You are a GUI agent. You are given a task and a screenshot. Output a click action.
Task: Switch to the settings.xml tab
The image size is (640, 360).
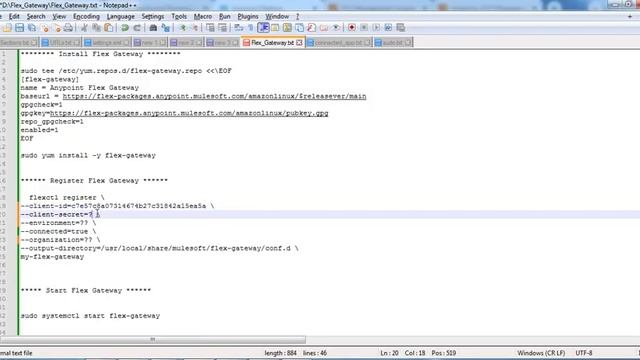107,42
